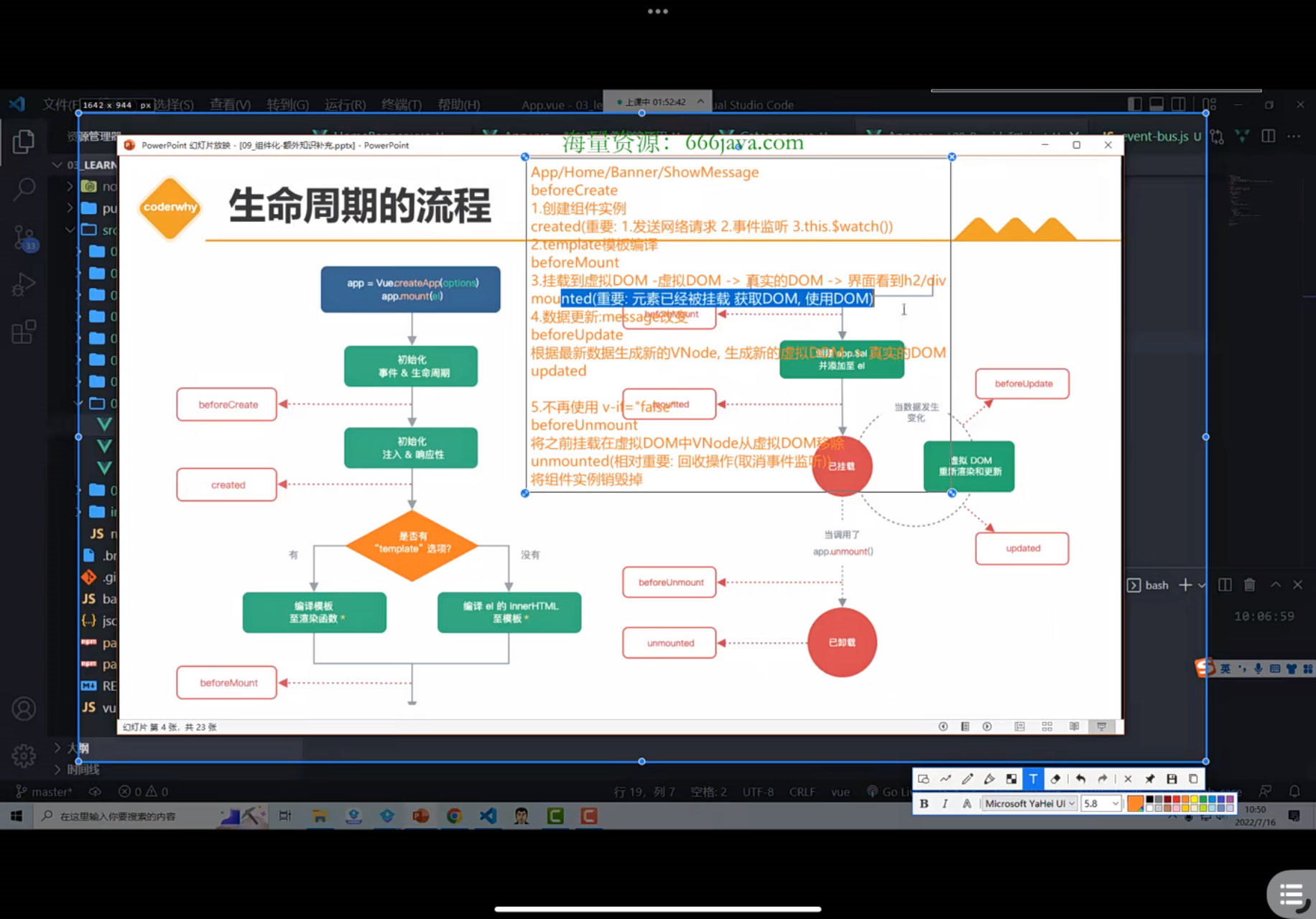
Task: Open changes compare icon in editor title bar
Action: tap(1217, 136)
